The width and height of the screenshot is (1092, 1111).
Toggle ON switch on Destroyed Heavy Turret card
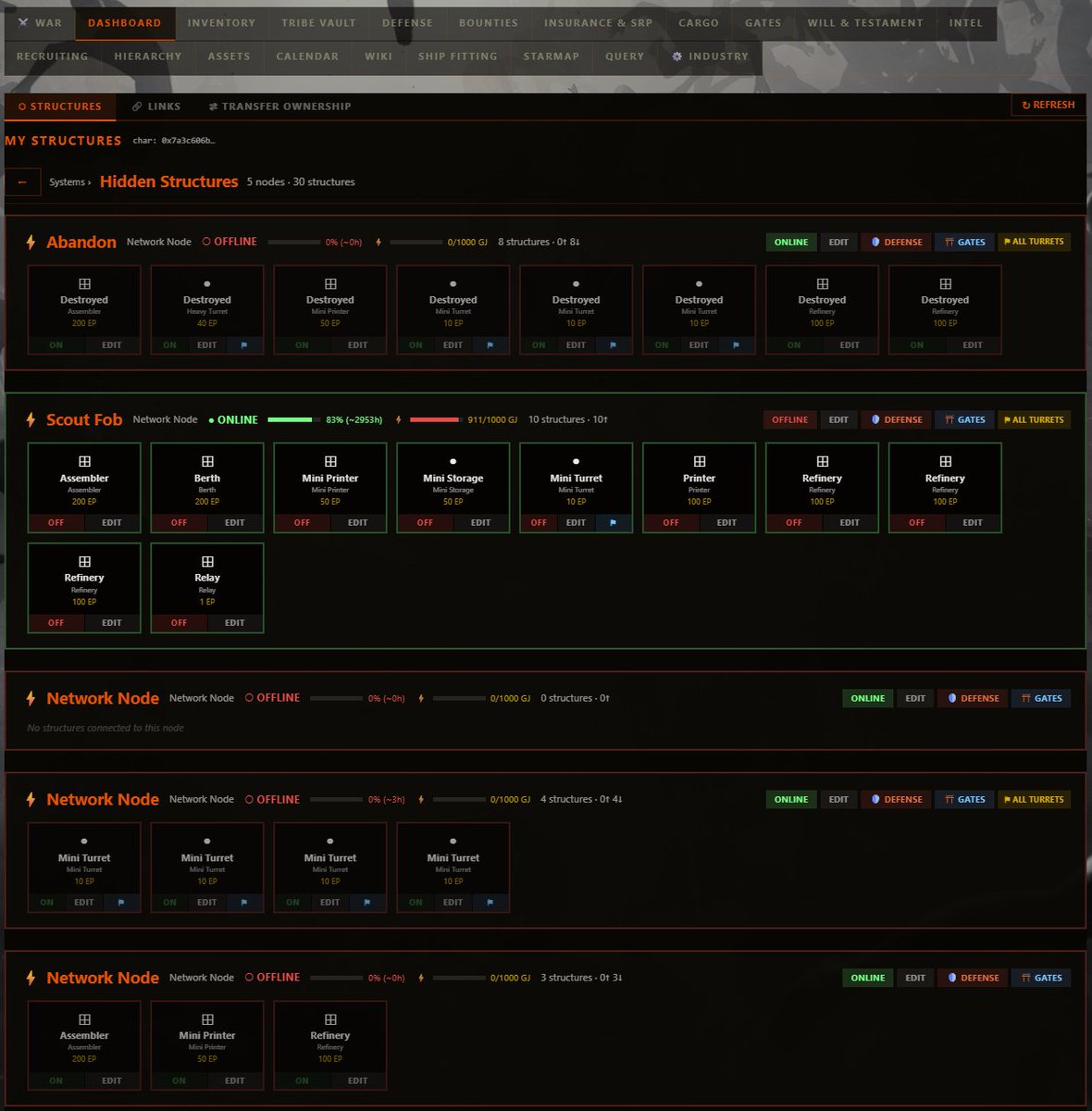tap(170, 345)
